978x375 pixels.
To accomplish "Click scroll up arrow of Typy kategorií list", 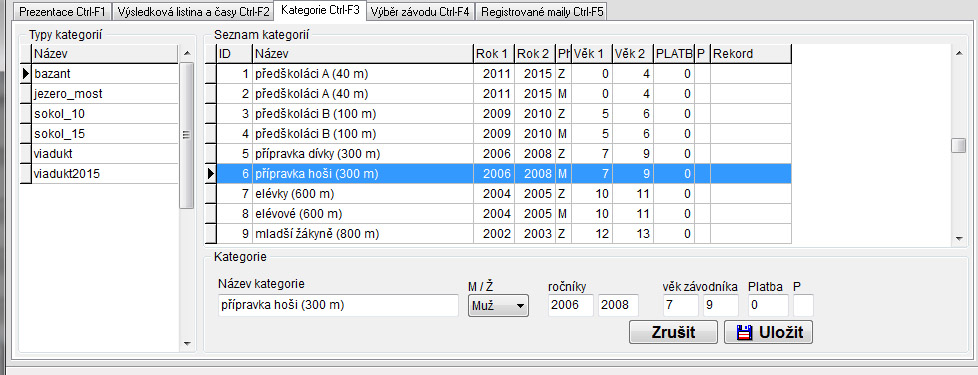I will pos(186,53).
